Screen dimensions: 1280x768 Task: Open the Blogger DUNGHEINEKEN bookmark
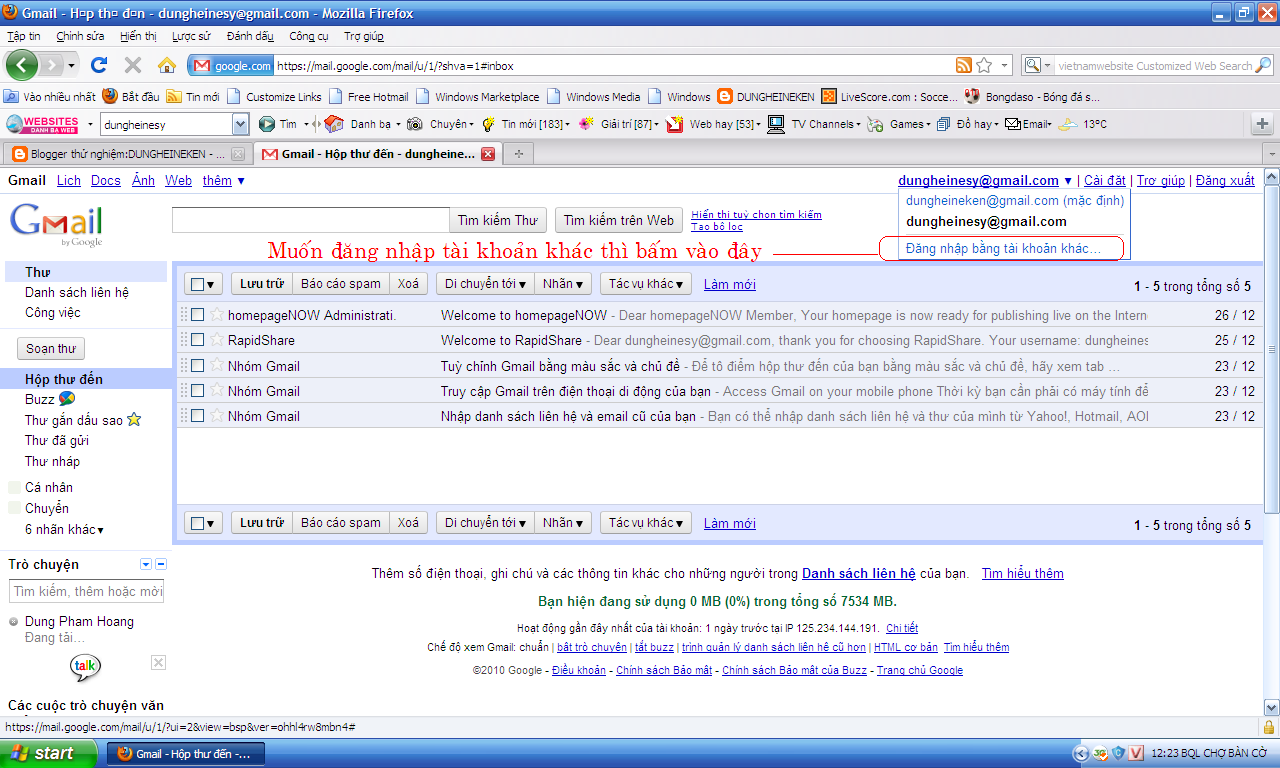click(x=766, y=97)
